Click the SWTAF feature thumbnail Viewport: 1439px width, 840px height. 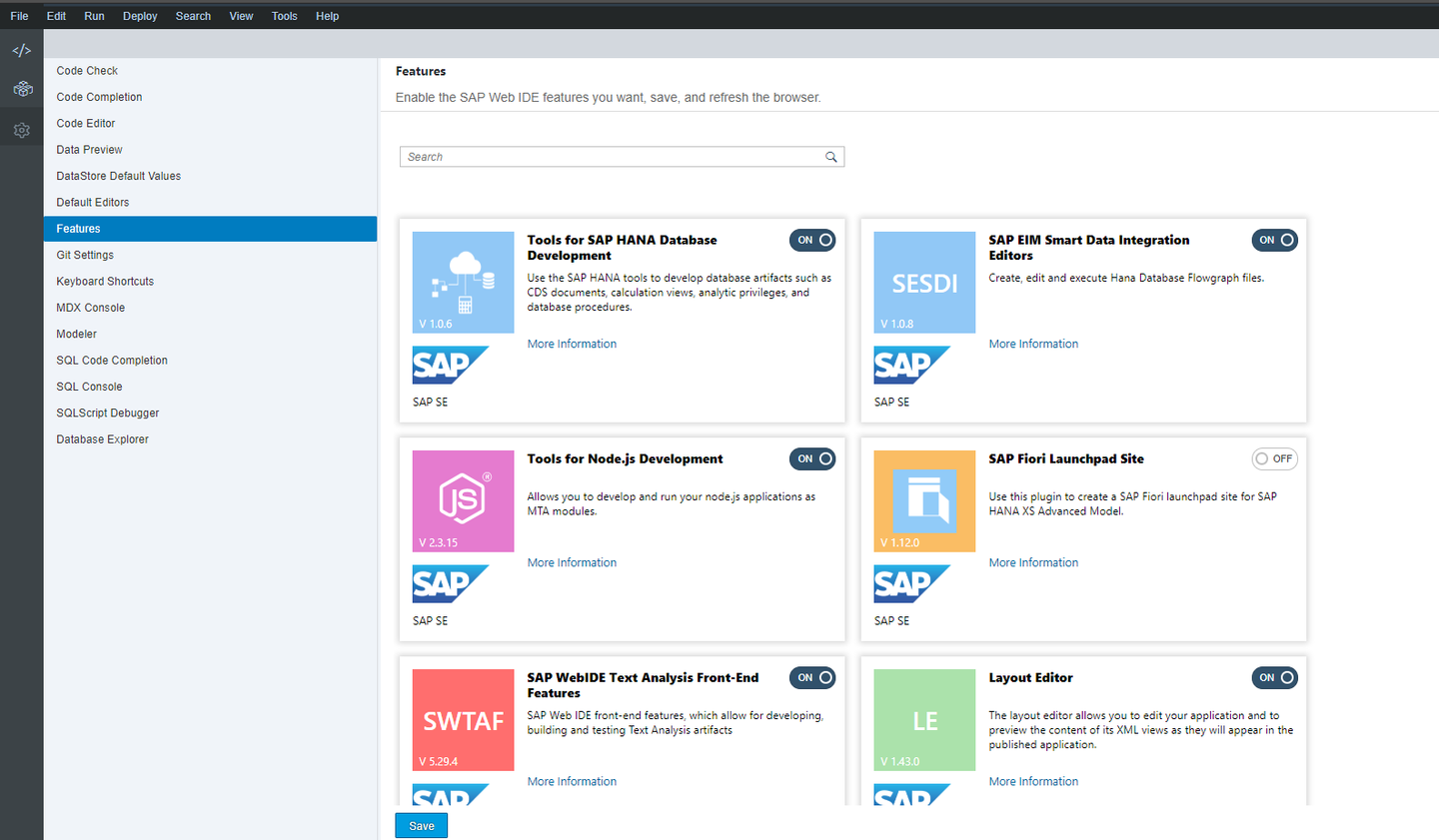point(464,720)
